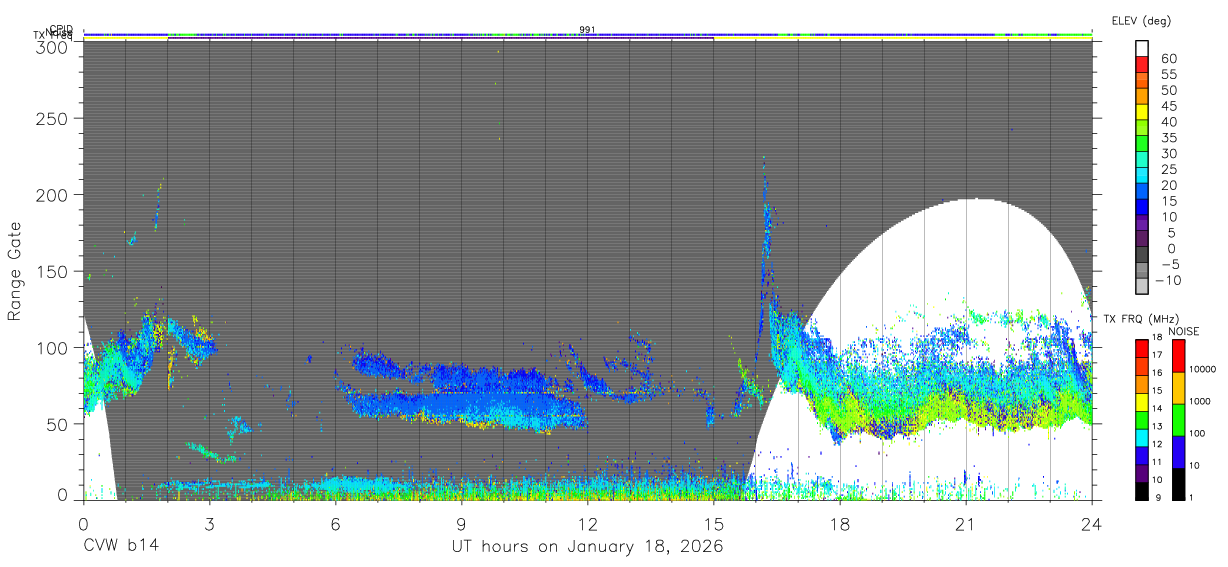The width and height of the screenshot is (1228, 567).
Task: Click the 60 label in ELEV legend
Action: coord(1169,58)
